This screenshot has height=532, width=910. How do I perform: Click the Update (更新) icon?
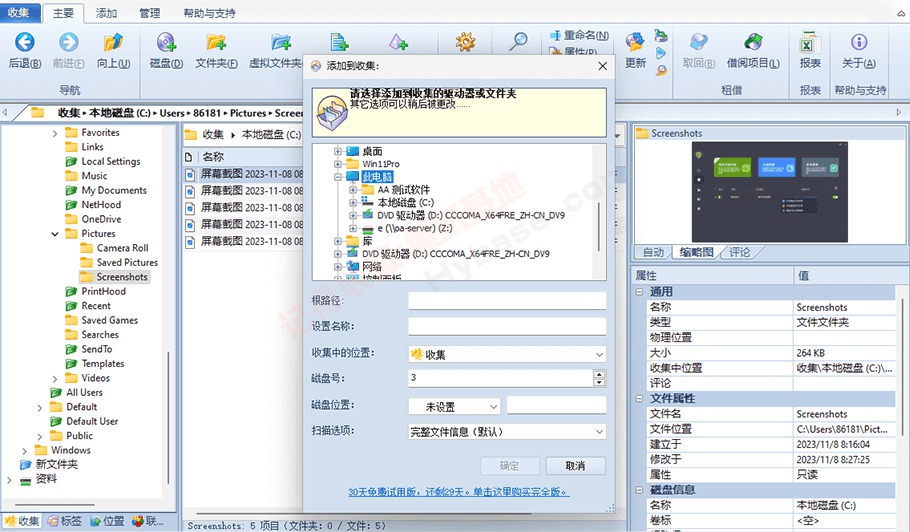tap(635, 42)
